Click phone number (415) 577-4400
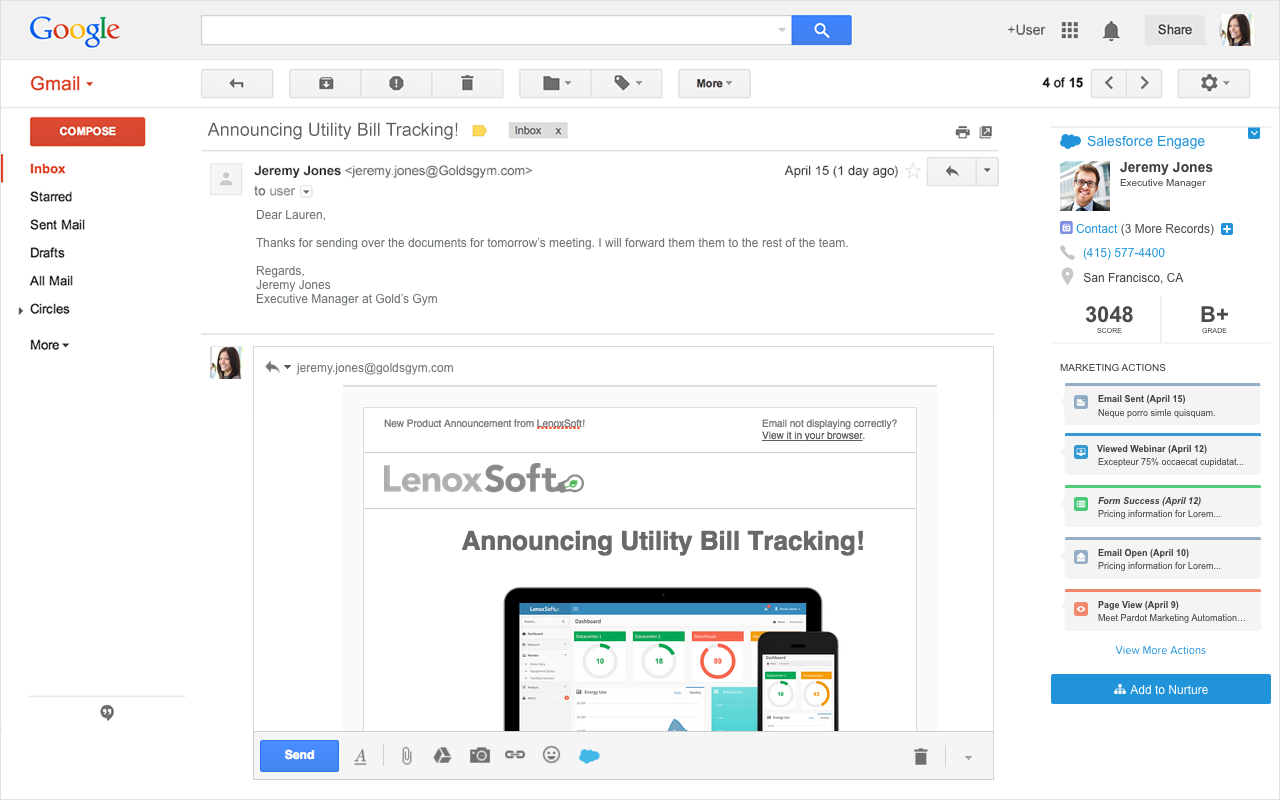1280x800 pixels. tap(1124, 253)
